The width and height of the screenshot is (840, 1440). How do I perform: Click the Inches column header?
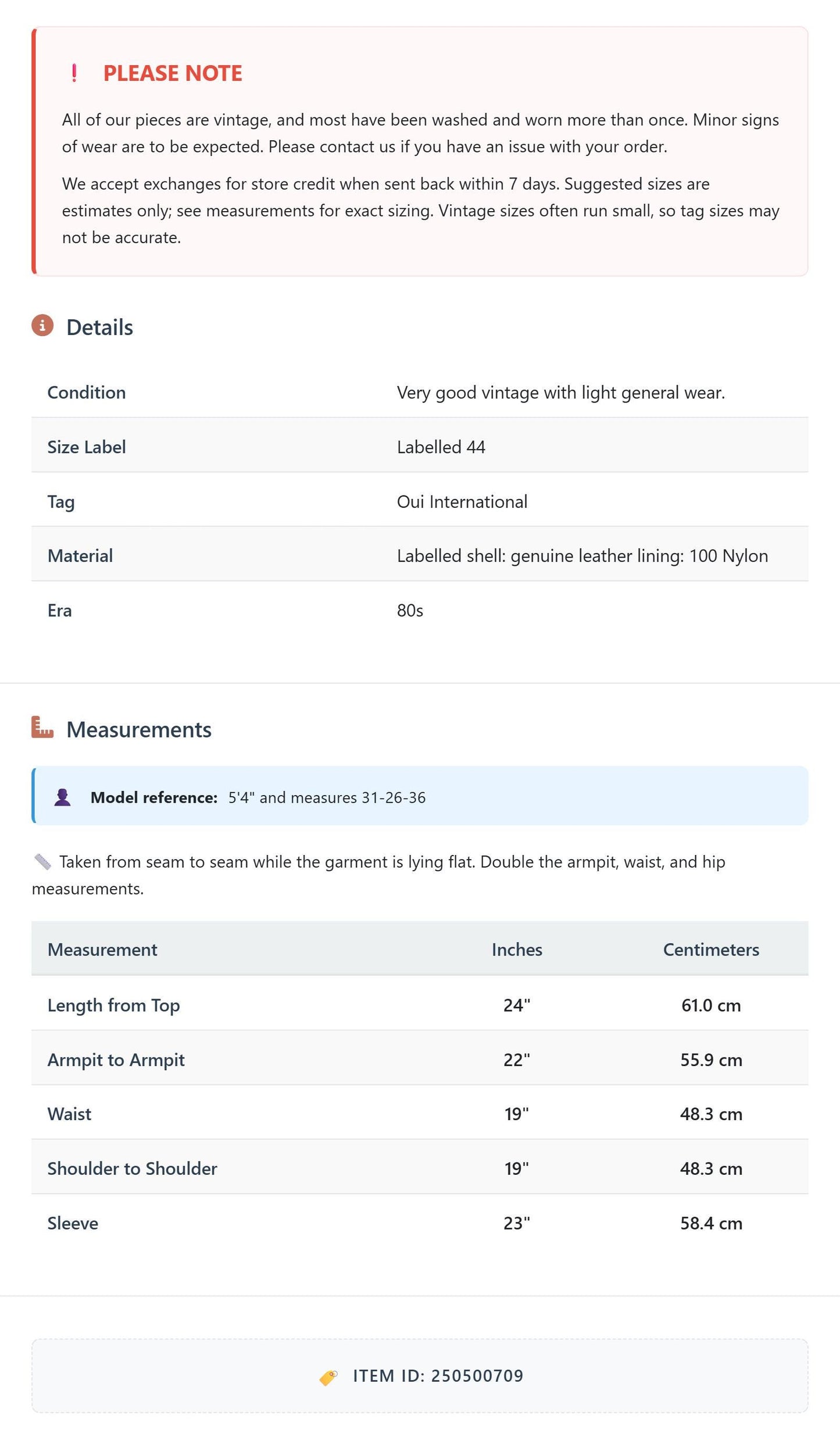click(x=517, y=950)
